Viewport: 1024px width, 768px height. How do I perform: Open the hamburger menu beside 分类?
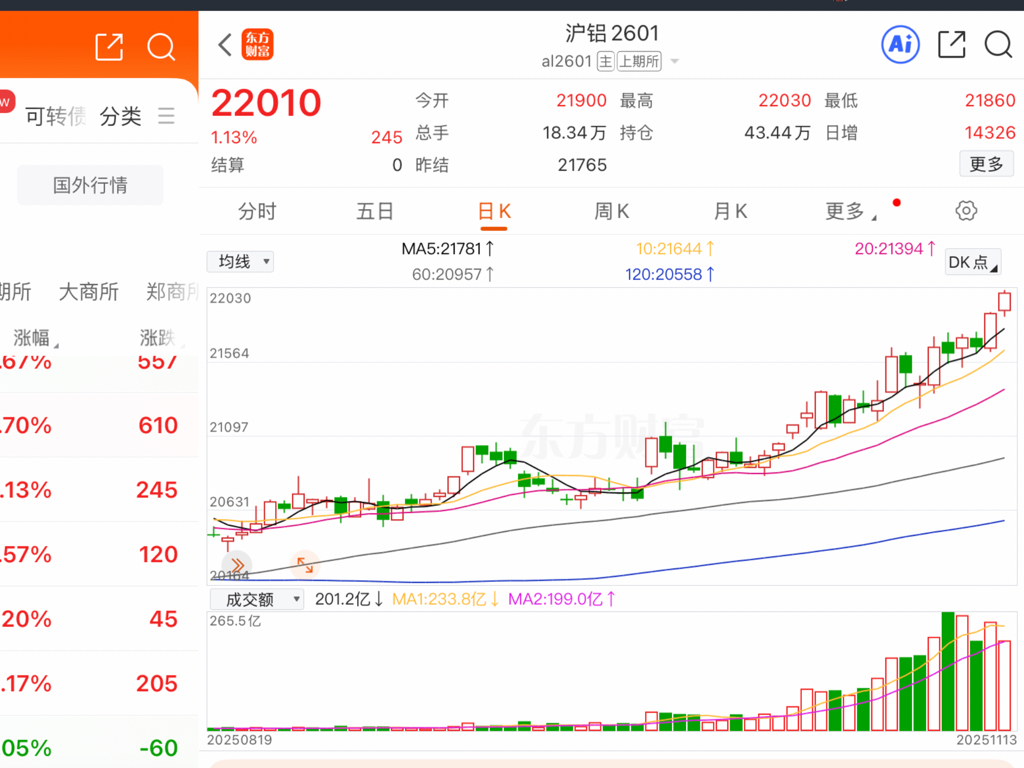tap(167, 116)
